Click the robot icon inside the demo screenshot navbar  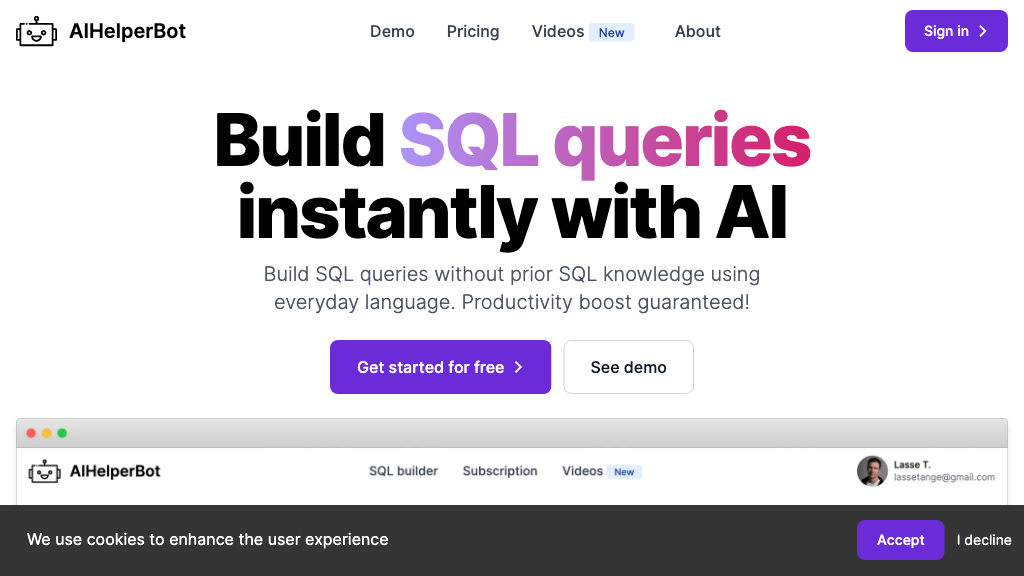[x=44, y=471]
